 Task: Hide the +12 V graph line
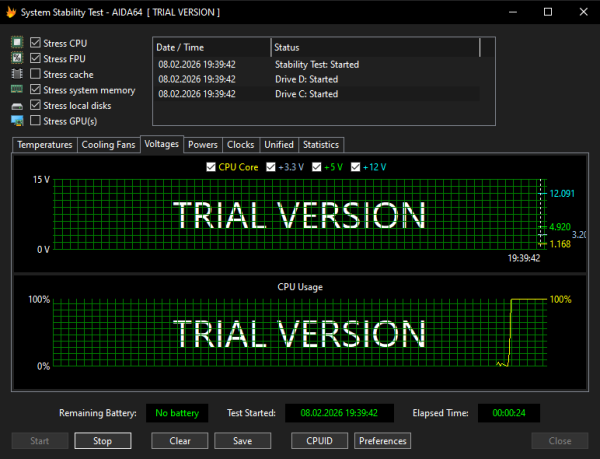tap(355, 167)
